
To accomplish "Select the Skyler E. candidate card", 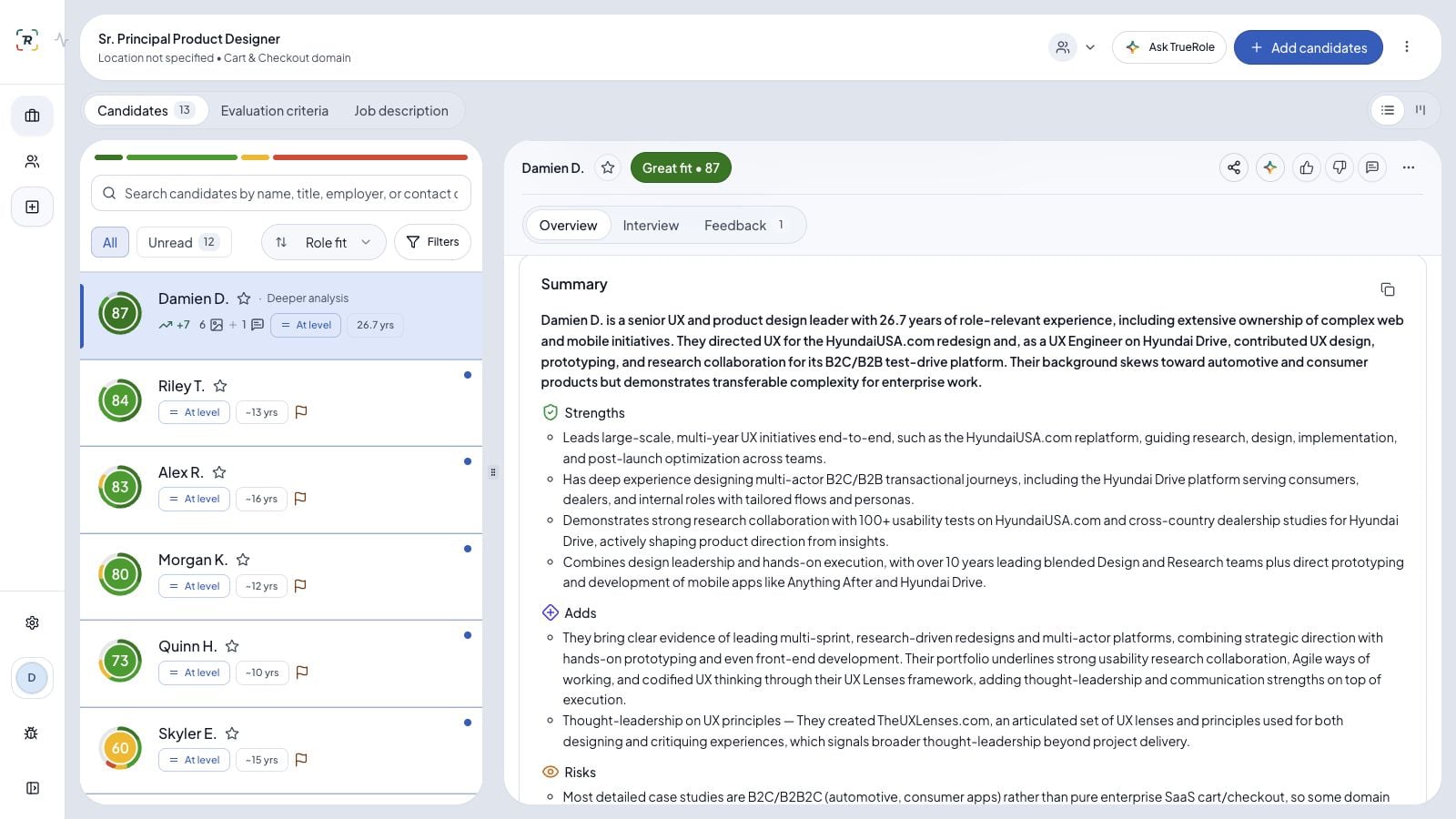I will [x=281, y=750].
